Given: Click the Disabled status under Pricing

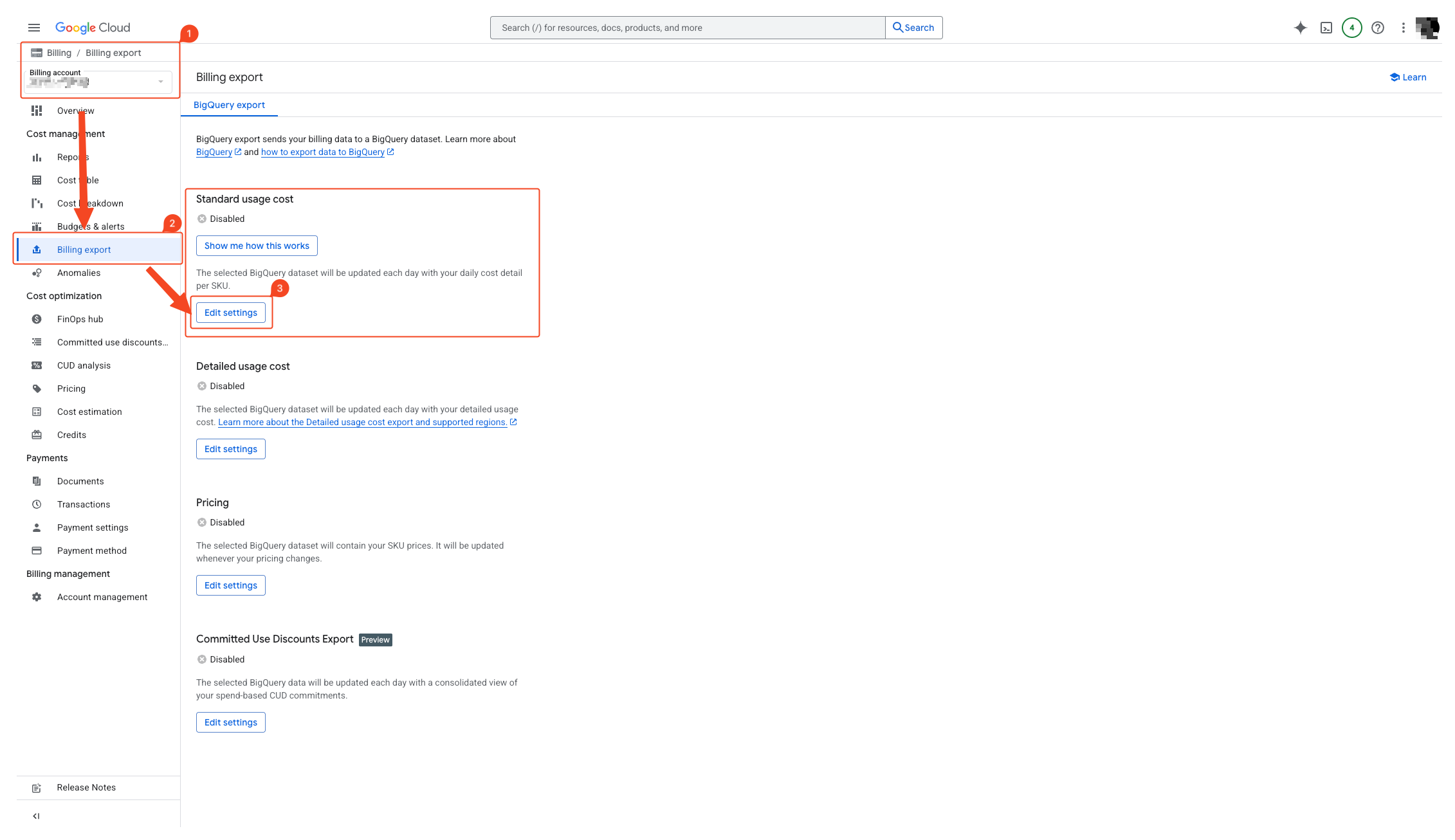Looking at the screenshot, I should (221, 522).
